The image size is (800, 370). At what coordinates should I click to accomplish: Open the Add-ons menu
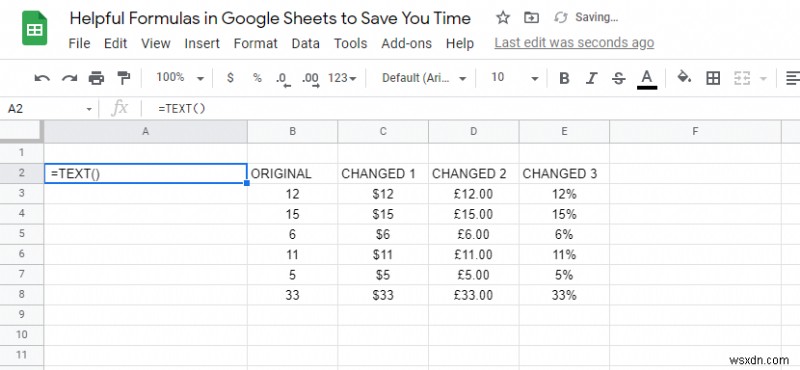[x=407, y=43]
